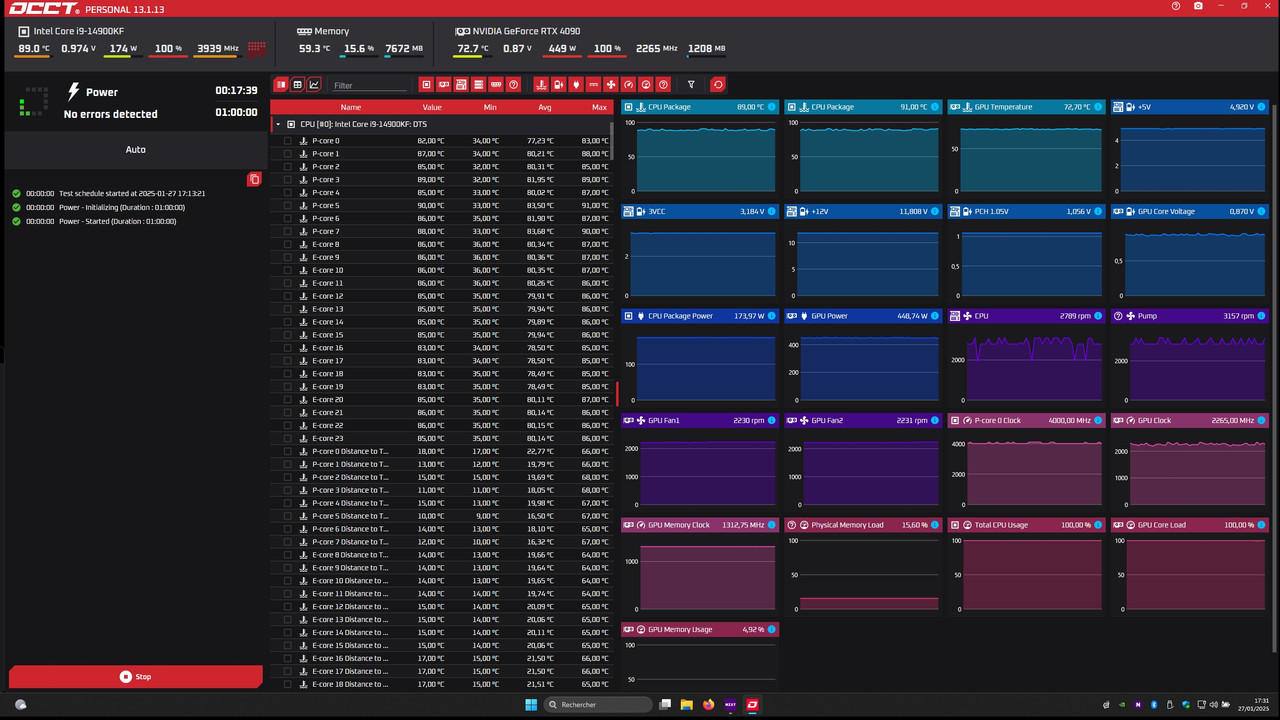Tick the P-core 0 checkbox
Screen dimensions: 1280x720
(x=288, y=141)
